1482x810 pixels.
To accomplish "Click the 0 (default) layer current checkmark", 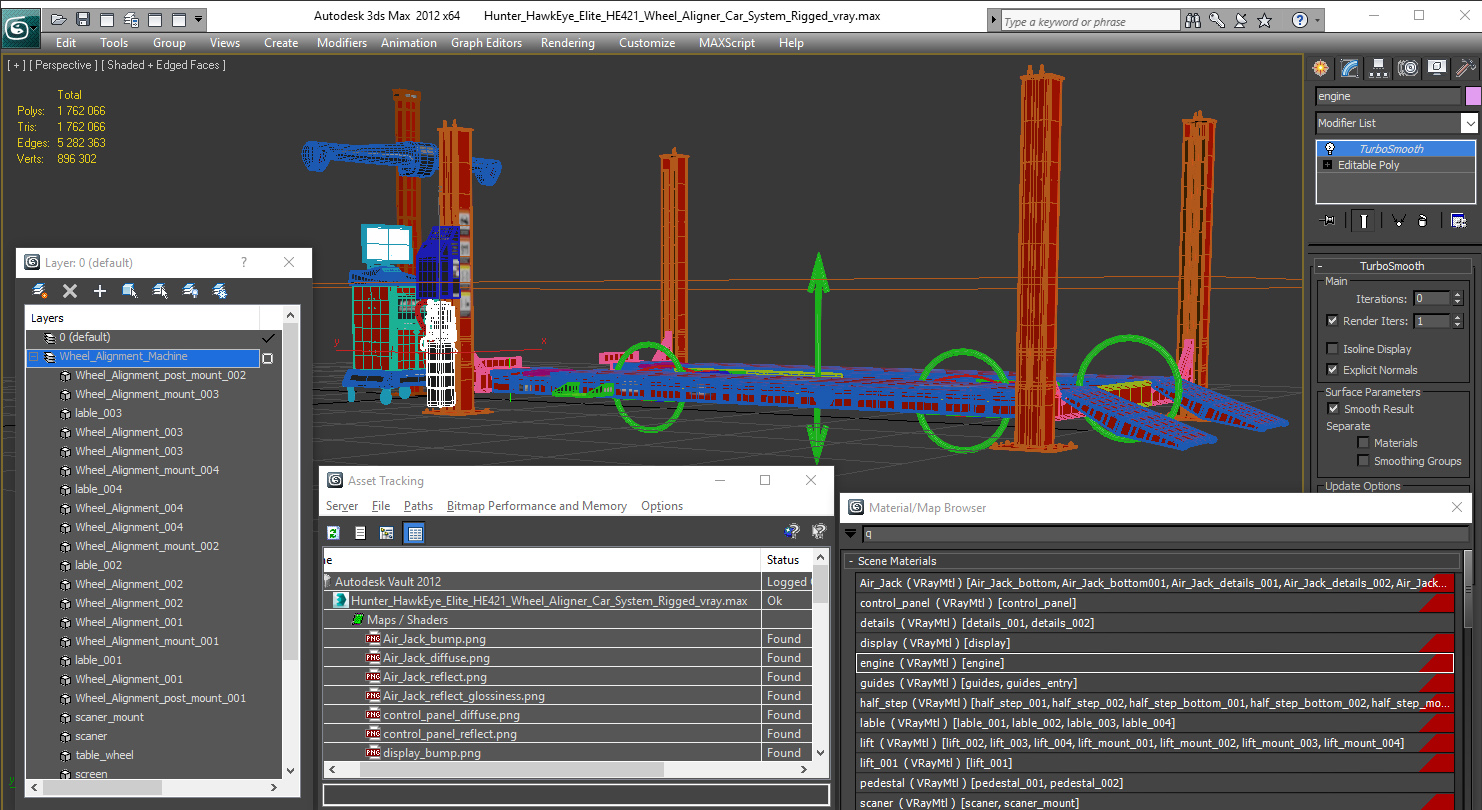I will [268, 338].
